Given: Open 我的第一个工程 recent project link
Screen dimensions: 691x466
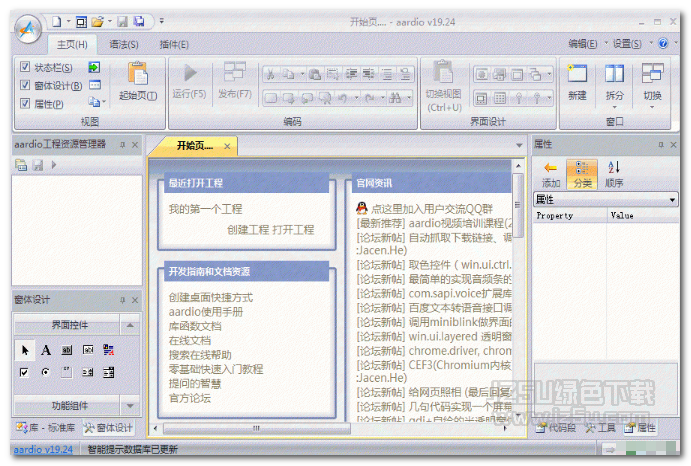Looking at the screenshot, I should coord(205,209).
